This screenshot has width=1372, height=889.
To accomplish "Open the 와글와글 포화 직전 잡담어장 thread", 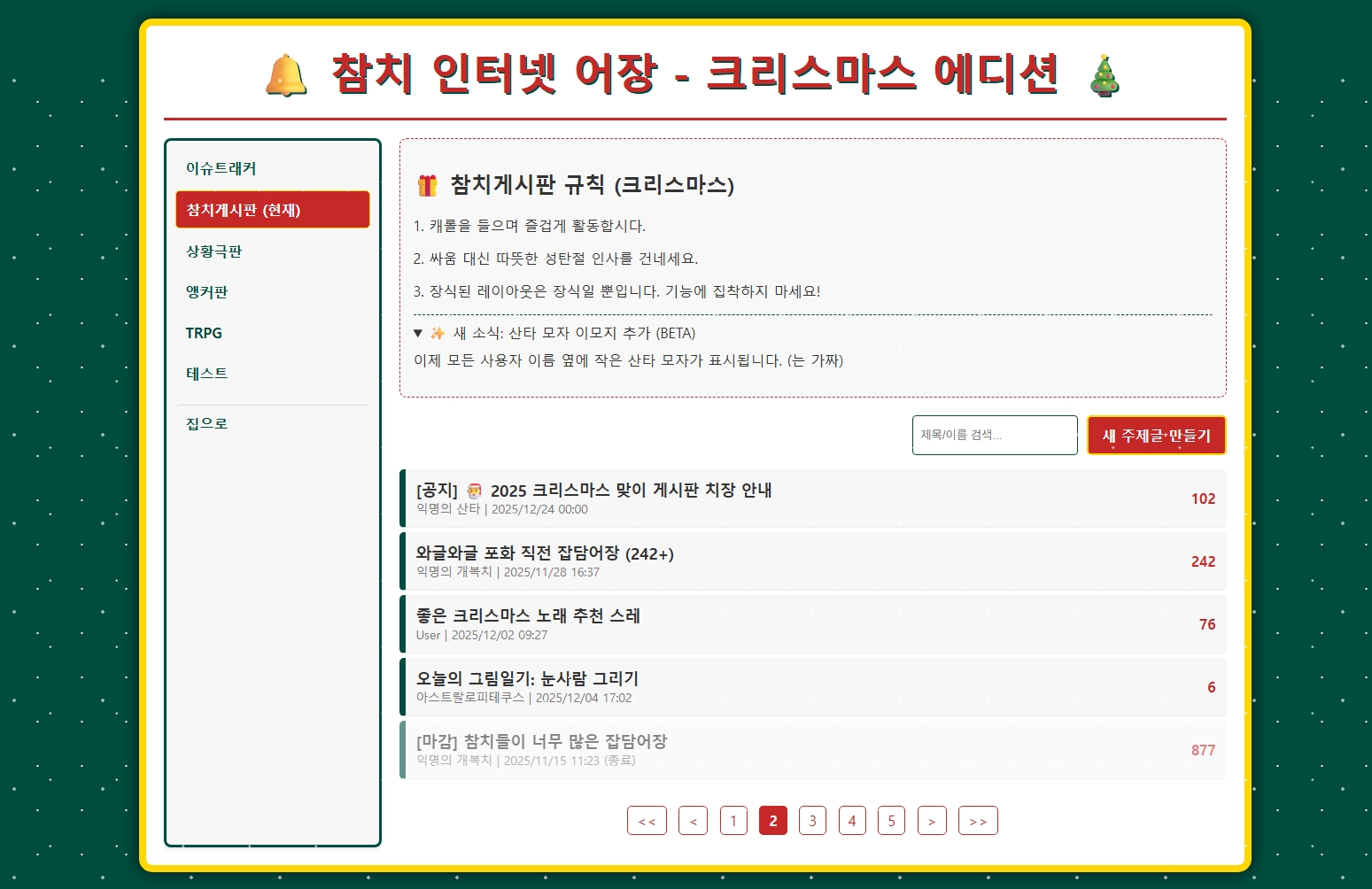I will pos(545,553).
